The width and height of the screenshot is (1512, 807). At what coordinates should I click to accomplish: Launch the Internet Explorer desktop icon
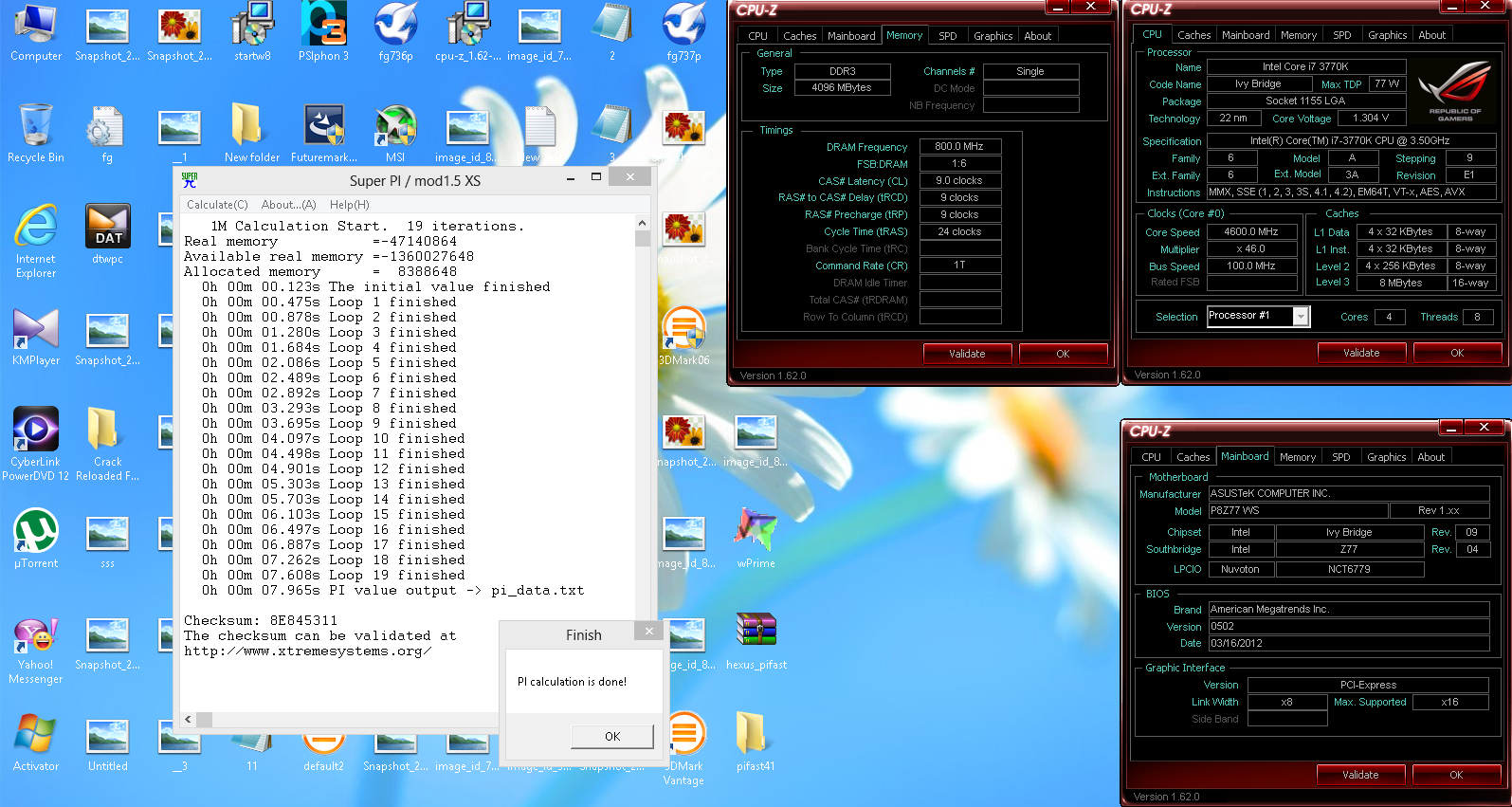36,242
